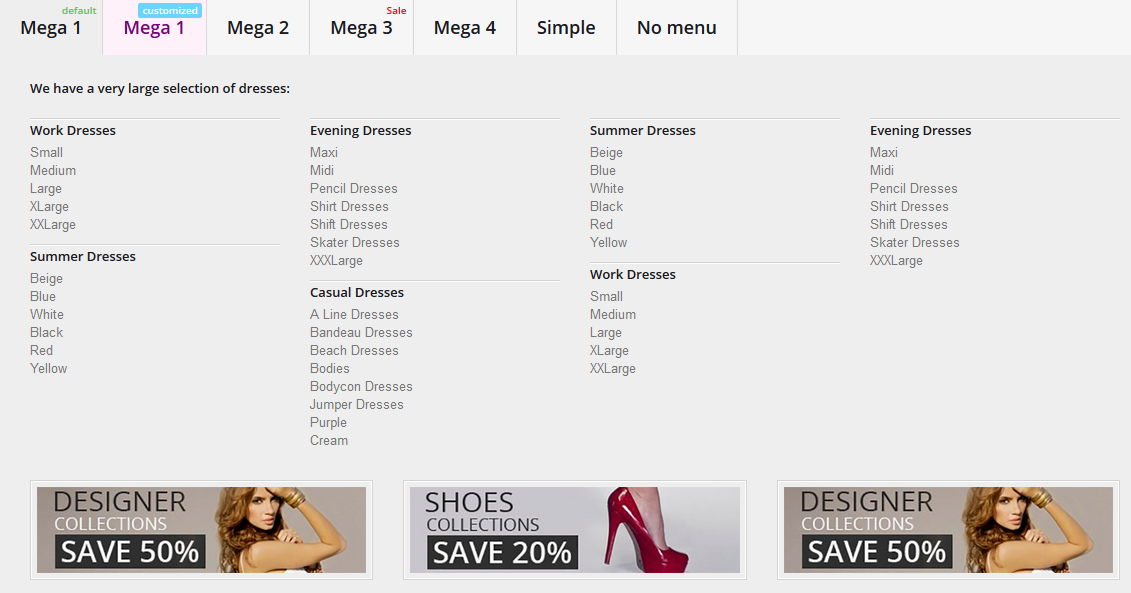This screenshot has width=1131, height=593.
Task: Pick Large in first column Work Dresses
Action: click(45, 188)
